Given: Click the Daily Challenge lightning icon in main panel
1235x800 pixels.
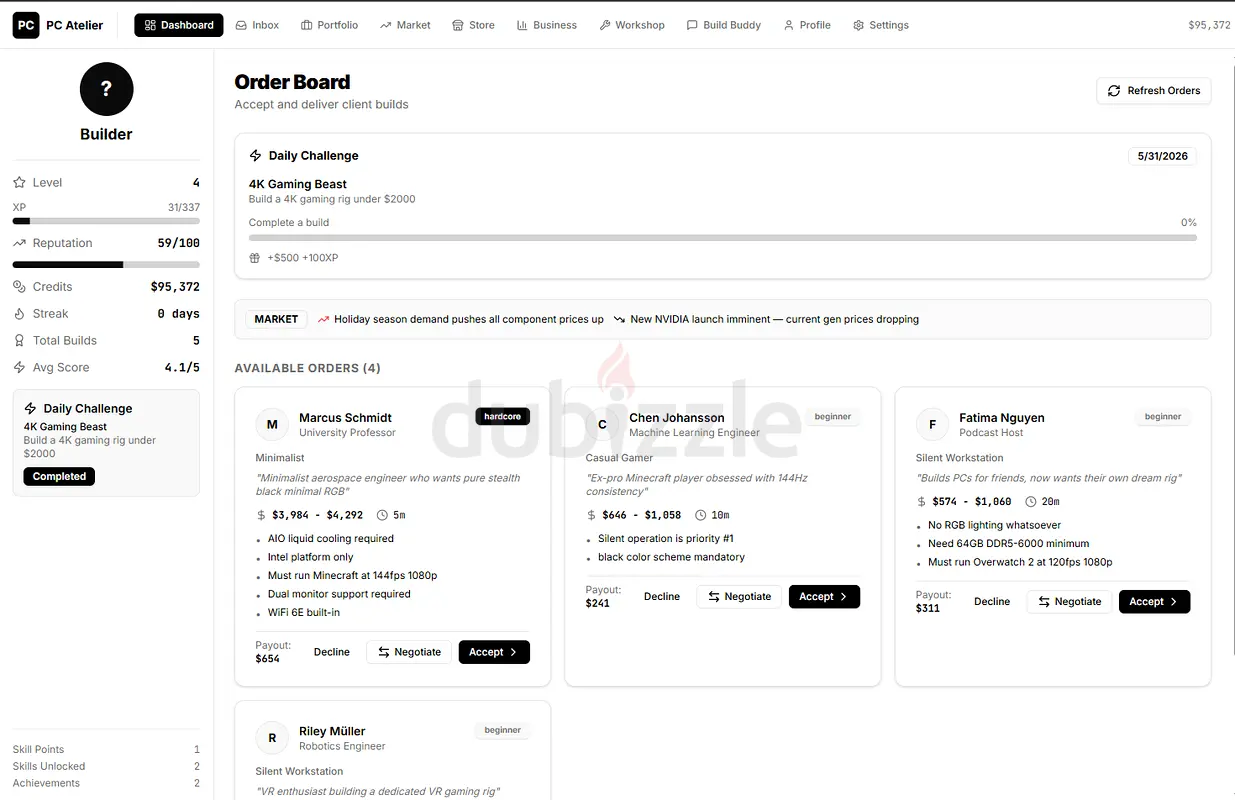Looking at the screenshot, I should point(255,156).
